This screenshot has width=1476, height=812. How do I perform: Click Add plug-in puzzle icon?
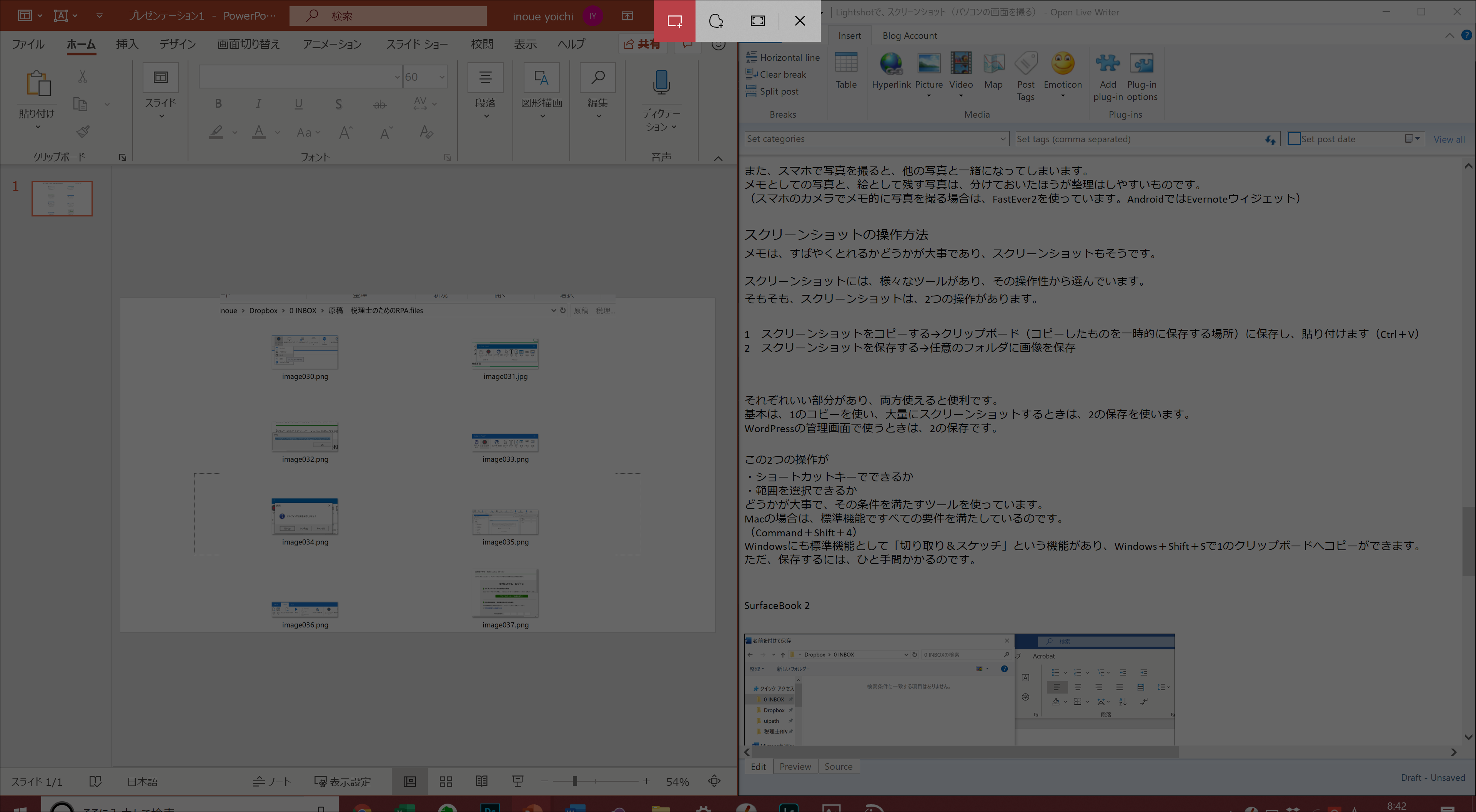(x=1108, y=76)
